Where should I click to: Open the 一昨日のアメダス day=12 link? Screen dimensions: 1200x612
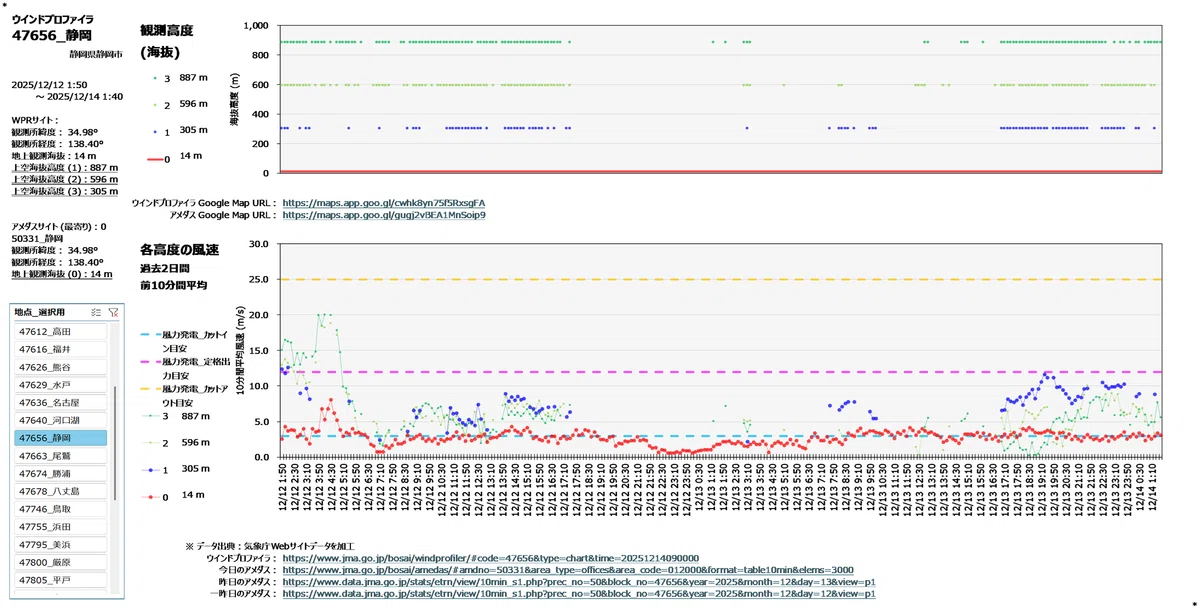click(x=579, y=594)
